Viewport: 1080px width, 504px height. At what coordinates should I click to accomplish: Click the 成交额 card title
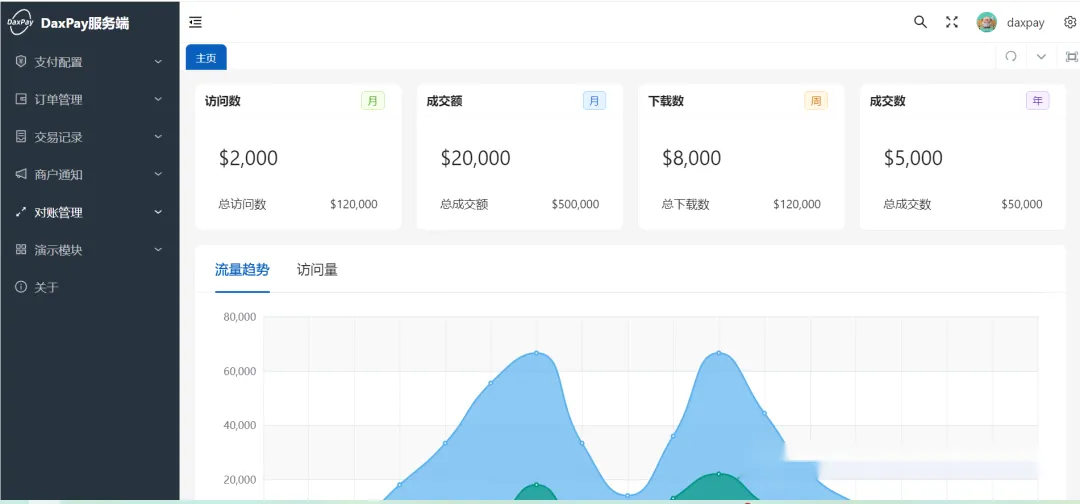(x=444, y=101)
